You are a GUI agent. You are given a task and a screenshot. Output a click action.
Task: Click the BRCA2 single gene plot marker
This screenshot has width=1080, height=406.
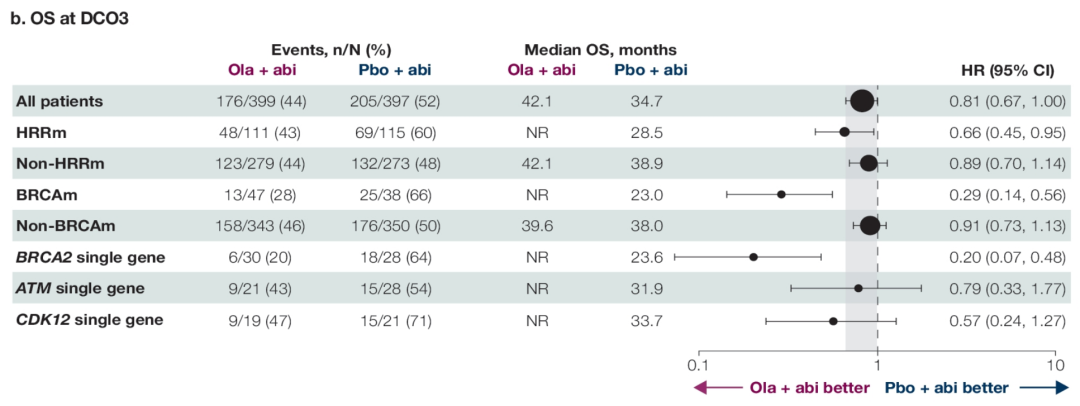pyautogui.click(x=753, y=257)
